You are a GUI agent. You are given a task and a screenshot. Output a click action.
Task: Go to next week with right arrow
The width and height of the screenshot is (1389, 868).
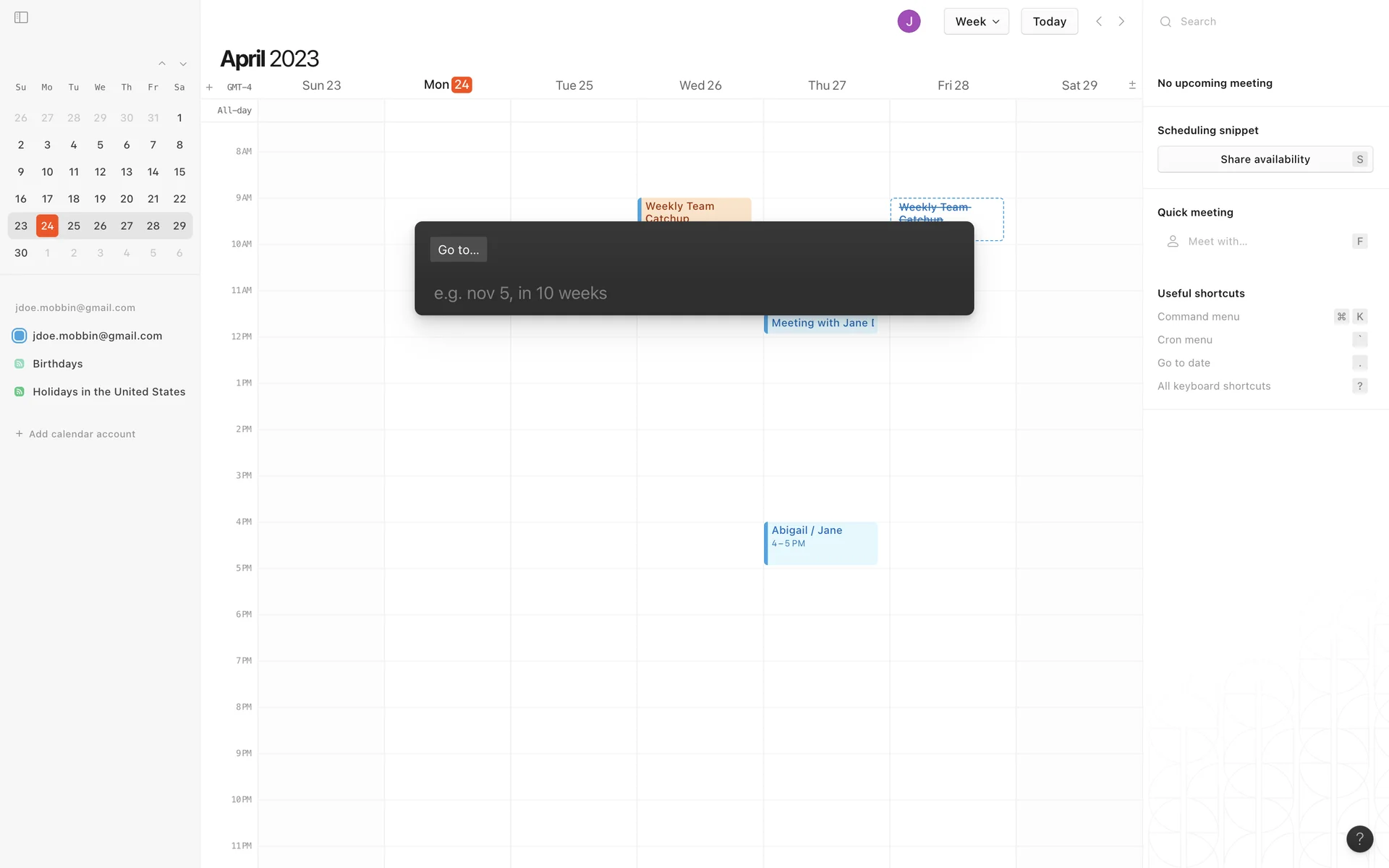(x=1121, y=21)
